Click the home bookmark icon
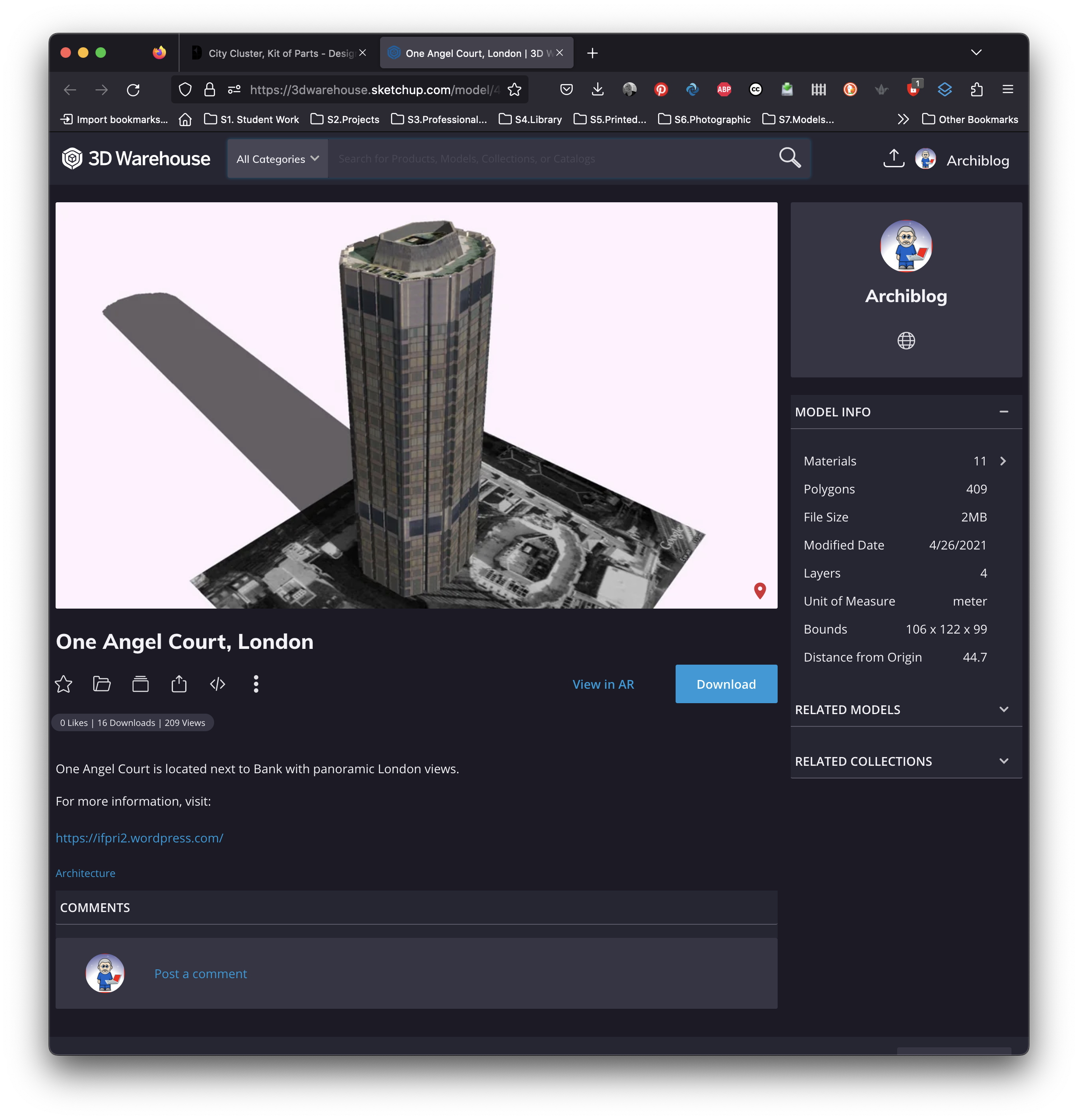This screenshot has height=1120, width=1078. [x=185, y=120]
